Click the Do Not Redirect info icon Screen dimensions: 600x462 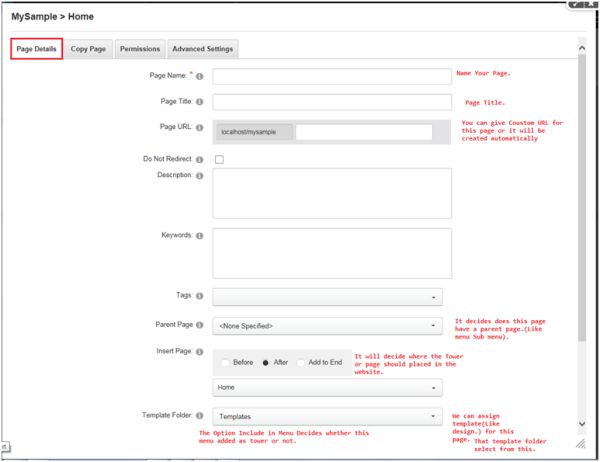(x=199, y=159)
